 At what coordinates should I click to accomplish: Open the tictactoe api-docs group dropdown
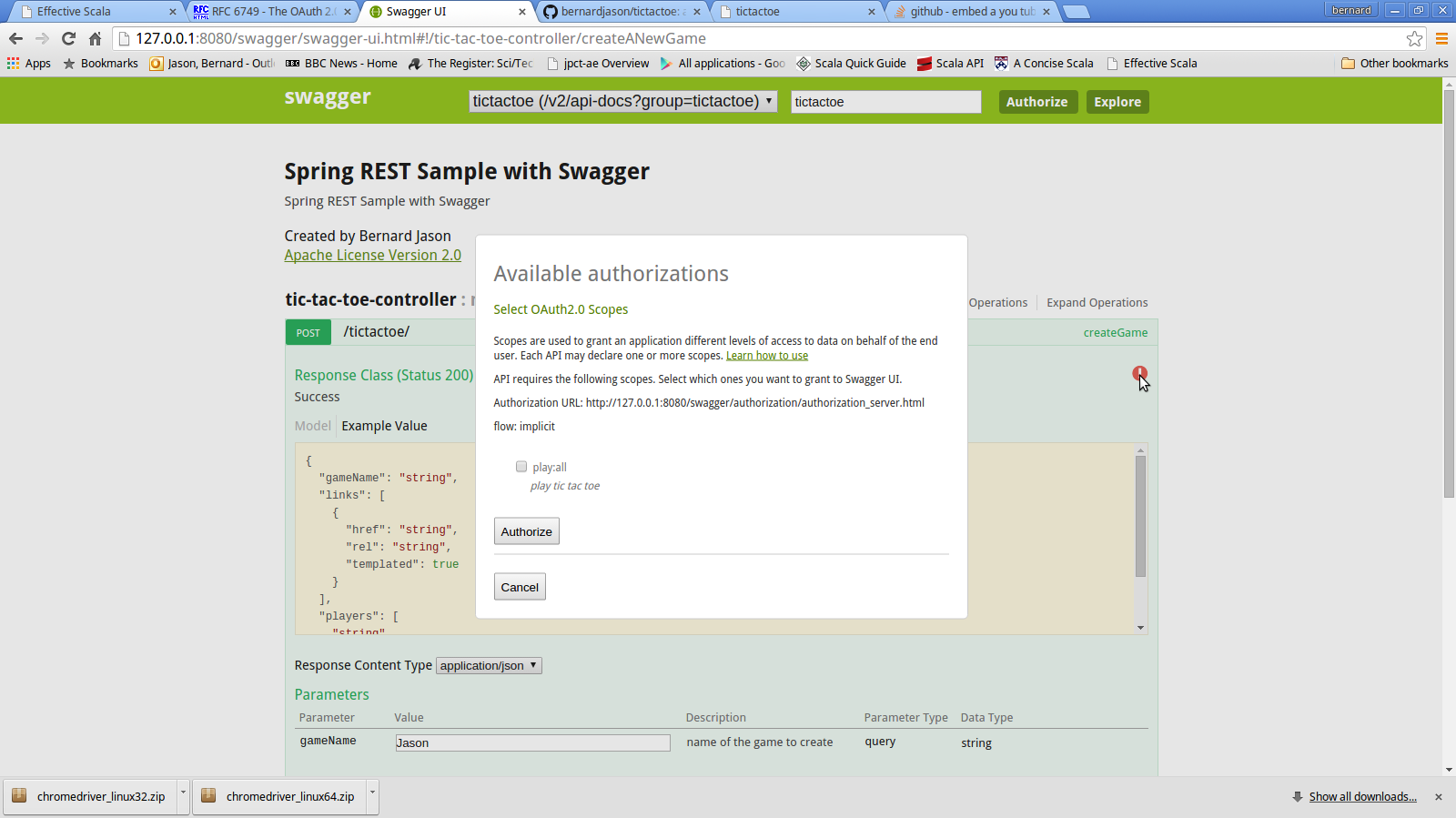[623, 101]
